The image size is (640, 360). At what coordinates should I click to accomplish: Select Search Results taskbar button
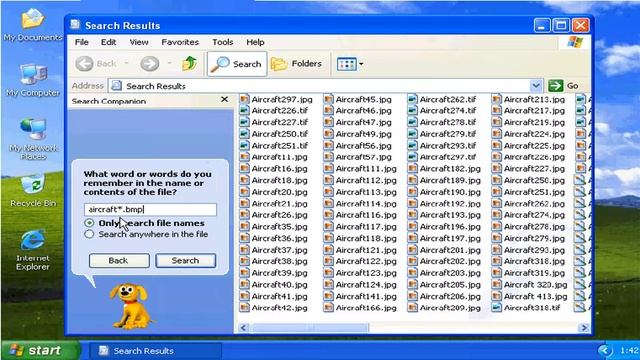[x=156, y=351]
